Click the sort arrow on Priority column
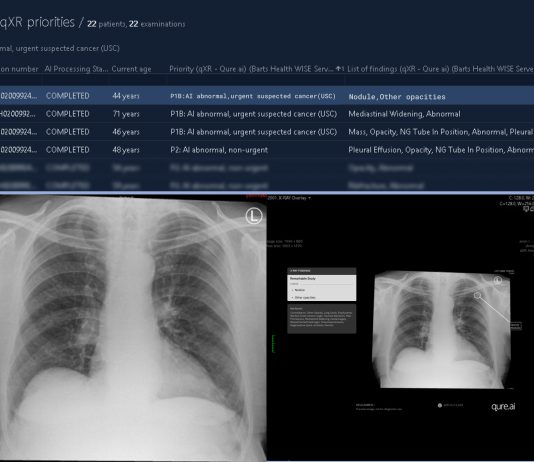 click(340, 69)
